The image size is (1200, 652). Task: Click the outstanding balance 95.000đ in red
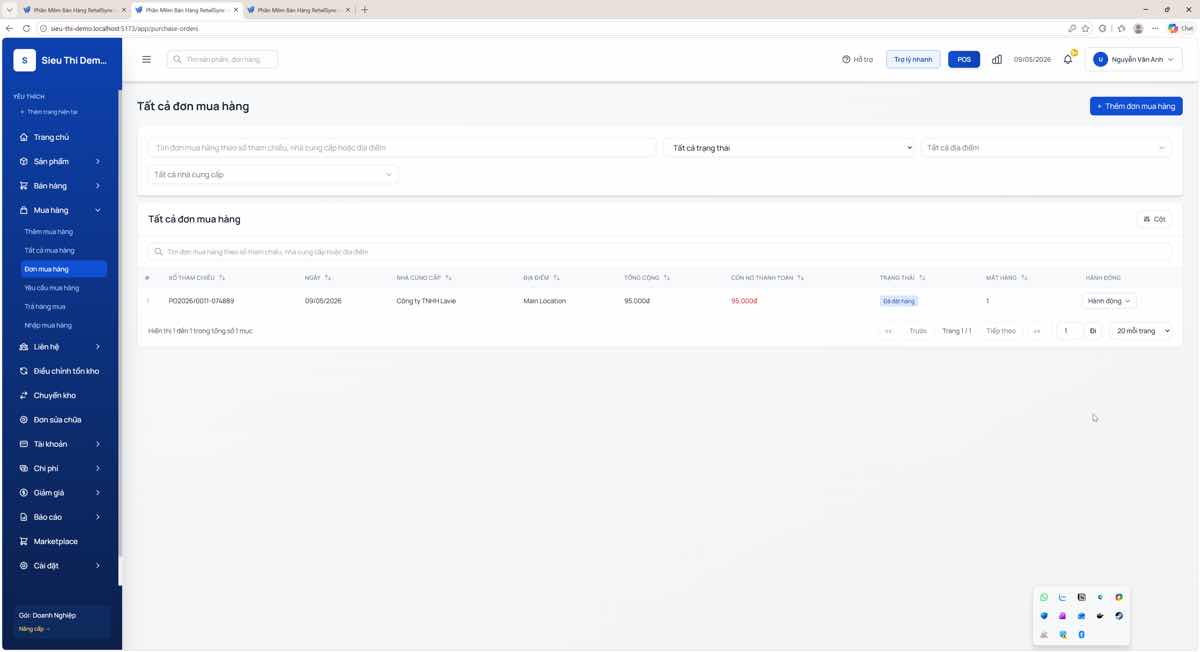pyautogui.click(x=744, y=301)
